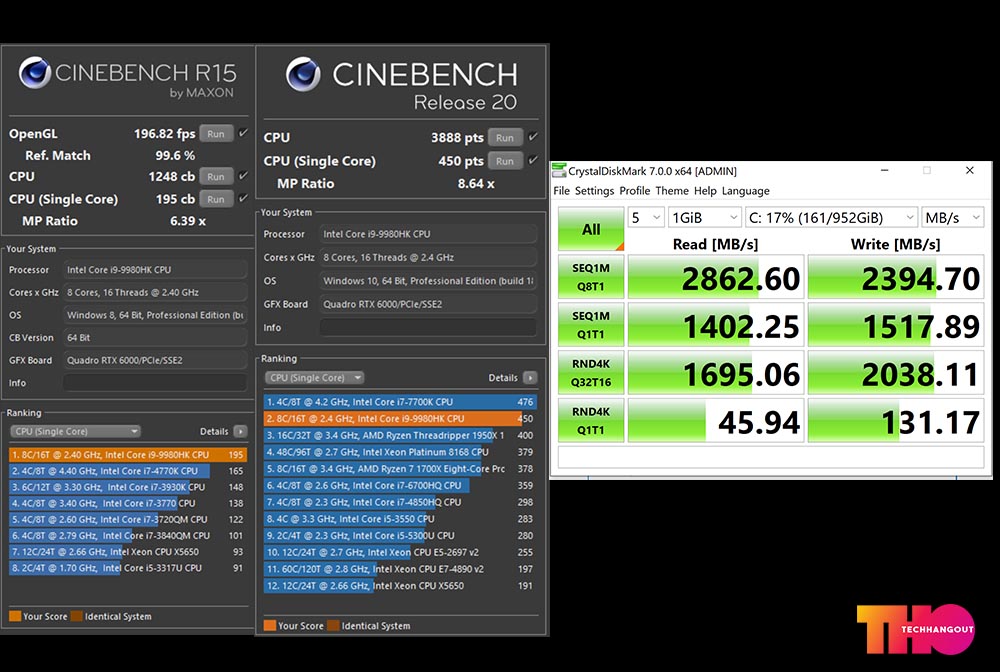This screenshot has height=672, width=1000.
Task: Open CPU (Single Core) ranking dropdown in R20
Action: tap(314, 378)
